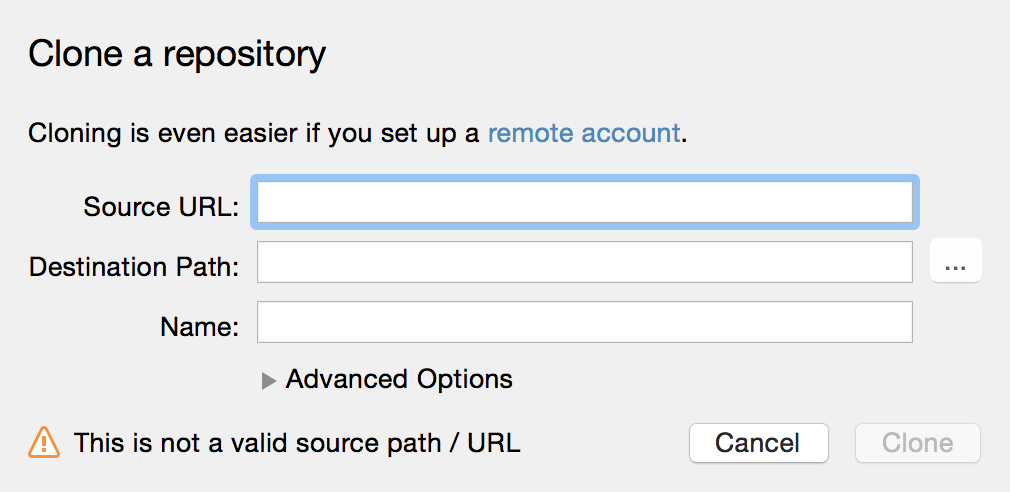Click the Cloning is even easier sentence

pyautogui.click(x=357, y=133)
